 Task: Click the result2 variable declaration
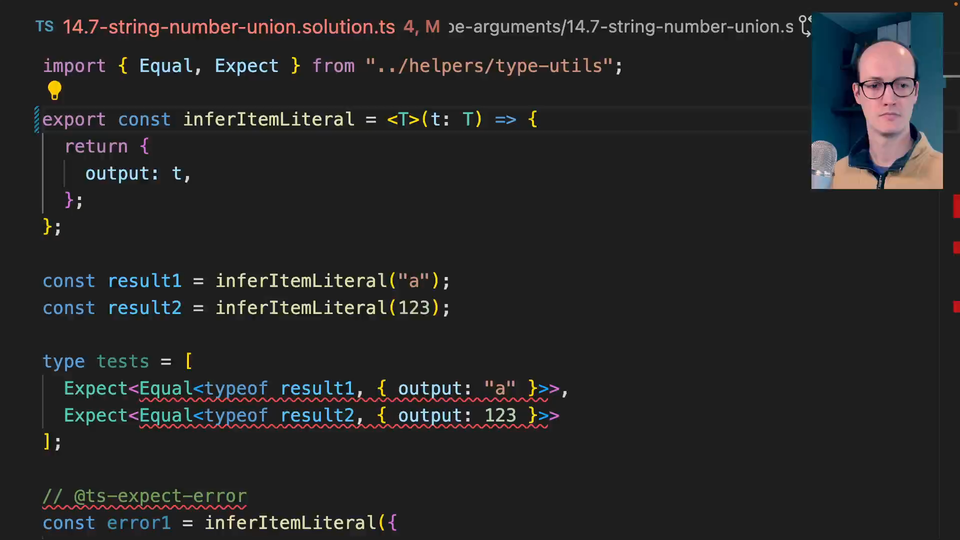pos(145,308)
